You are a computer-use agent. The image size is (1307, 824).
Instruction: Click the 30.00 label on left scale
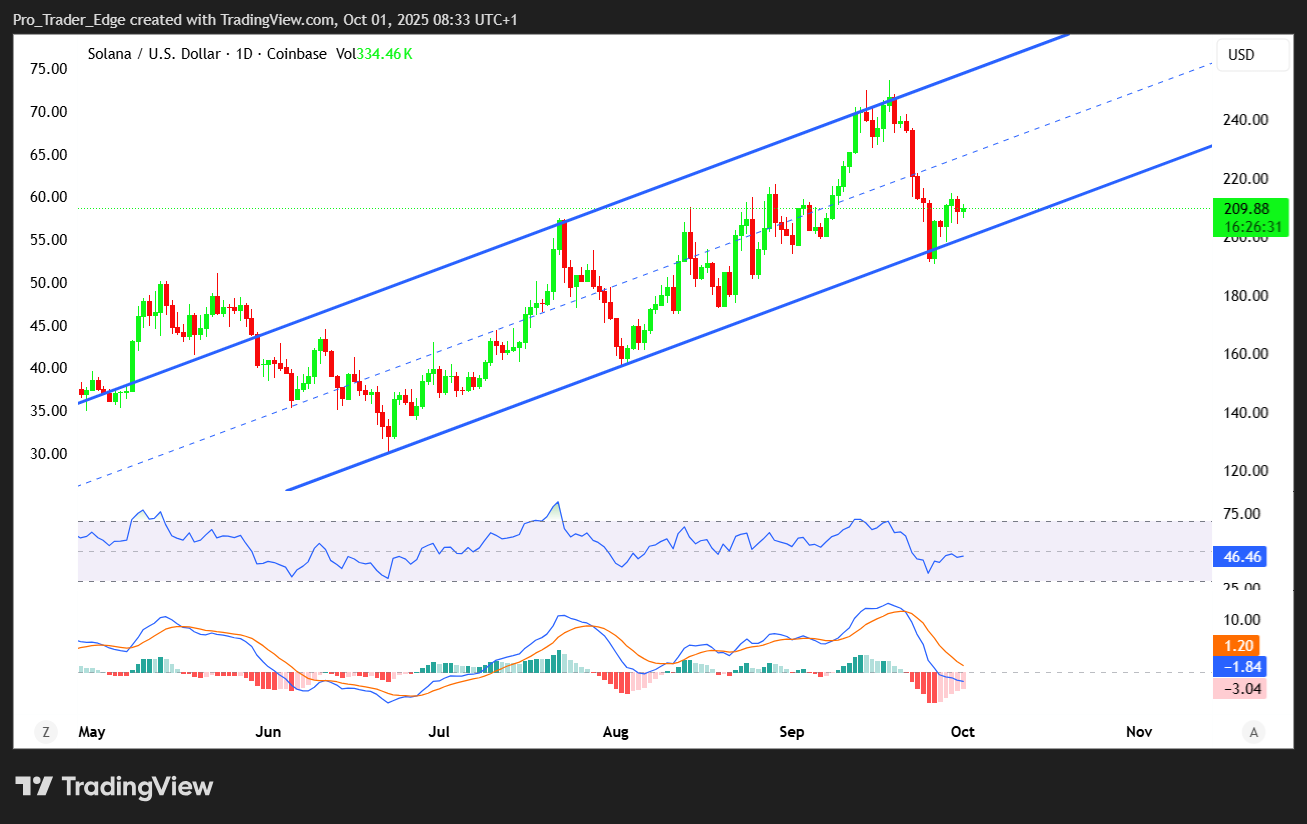(x=49, y=453)
